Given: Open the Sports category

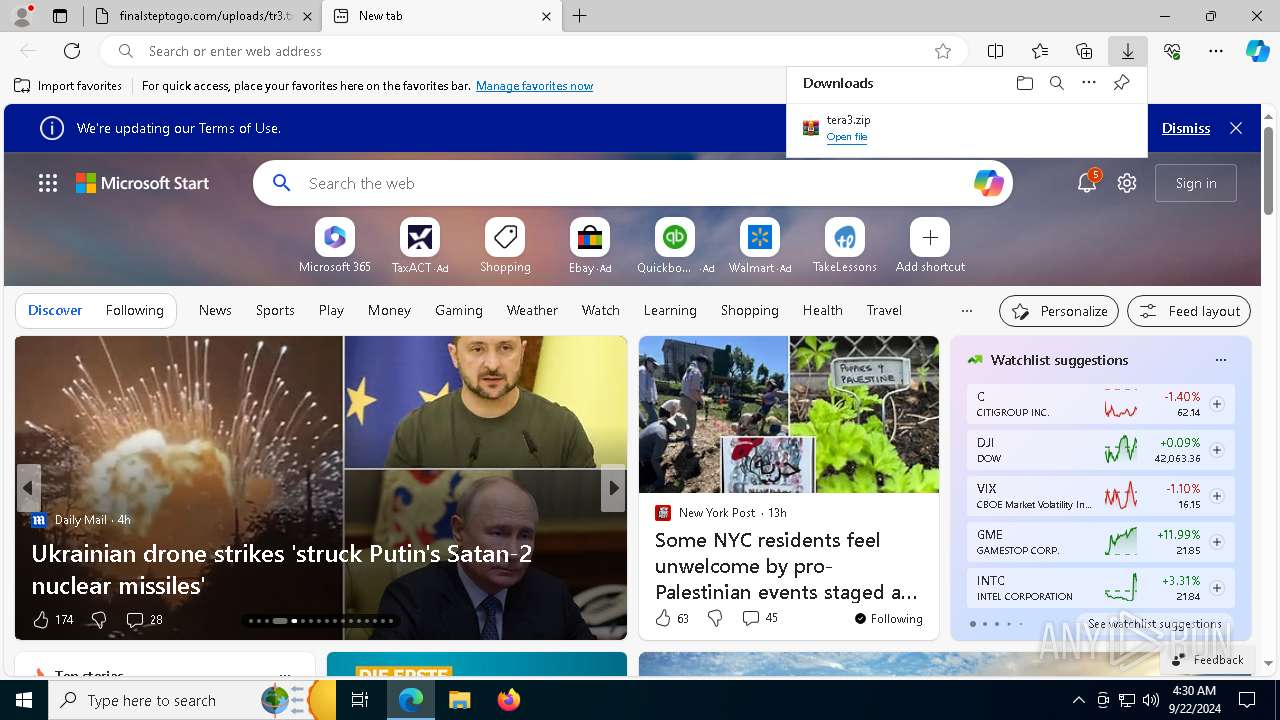Looking at the screenshot, I should tap(275, 310).
